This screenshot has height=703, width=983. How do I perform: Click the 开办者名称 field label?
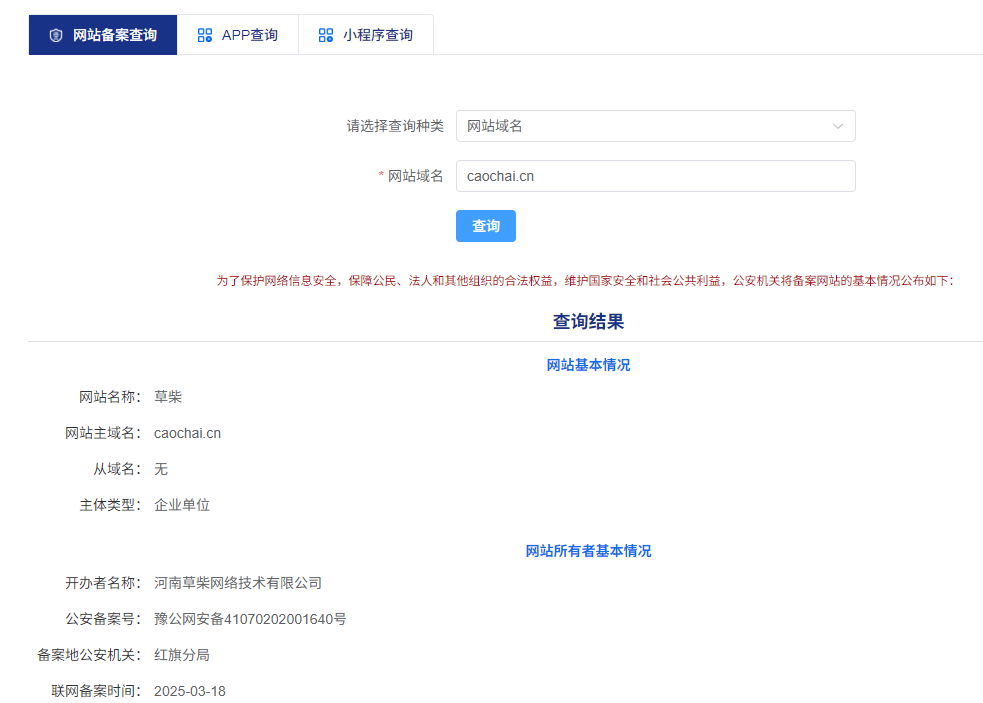coord(103,583)
